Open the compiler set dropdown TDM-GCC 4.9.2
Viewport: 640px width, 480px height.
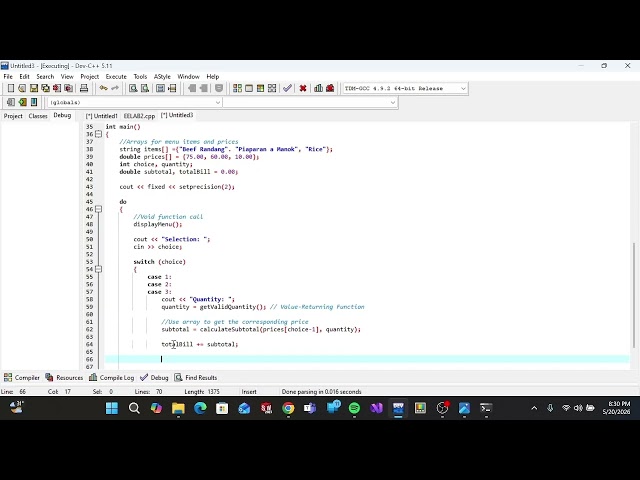pos(404,88)
